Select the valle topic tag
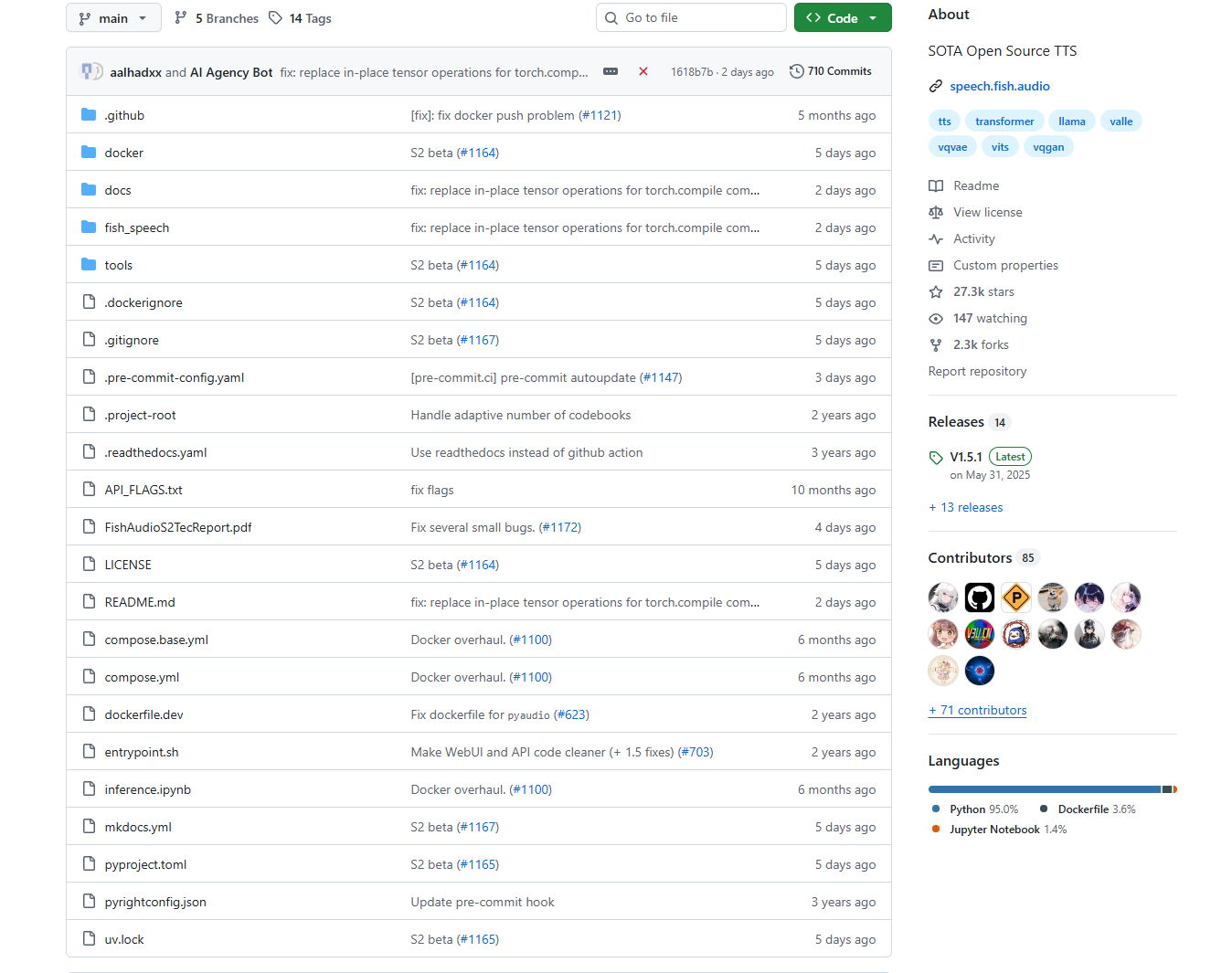This screenshot has width=1232, height=973. [1121, 122]
